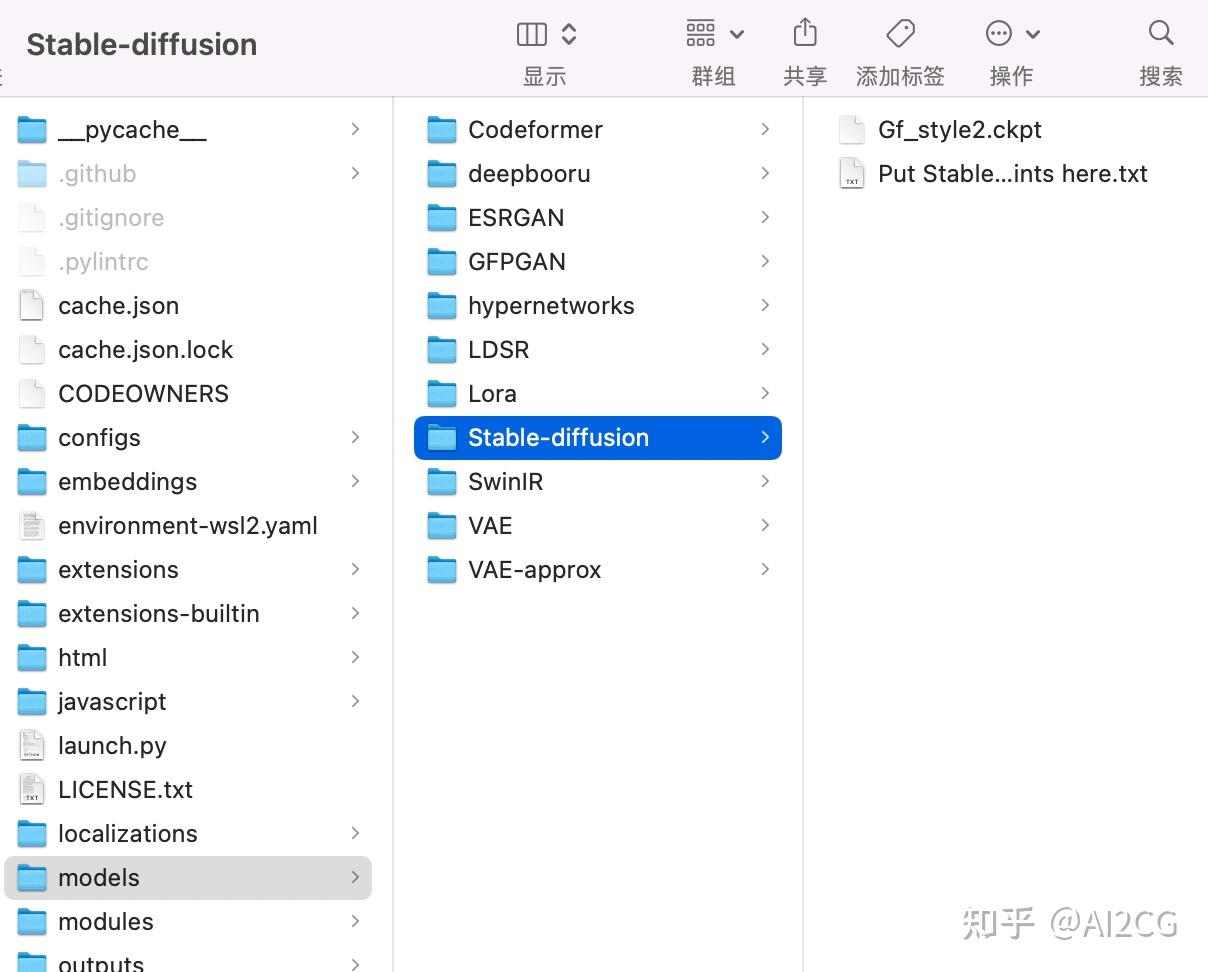Click the environment-wsl2.yaml file name

click(x=188, y=526)
